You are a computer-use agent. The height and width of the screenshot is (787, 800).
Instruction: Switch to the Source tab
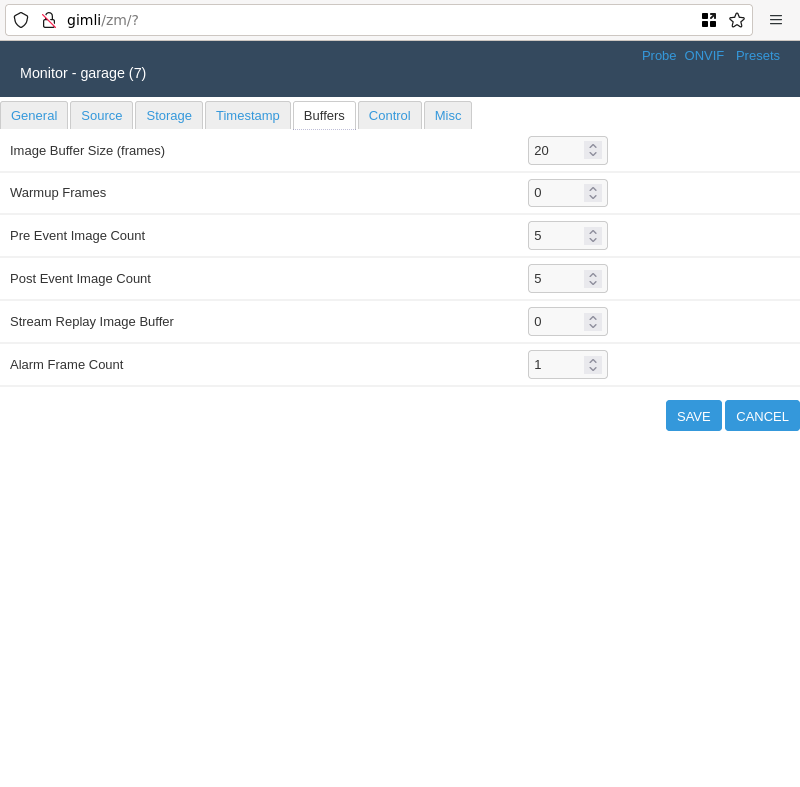click(x=102, y=115)
